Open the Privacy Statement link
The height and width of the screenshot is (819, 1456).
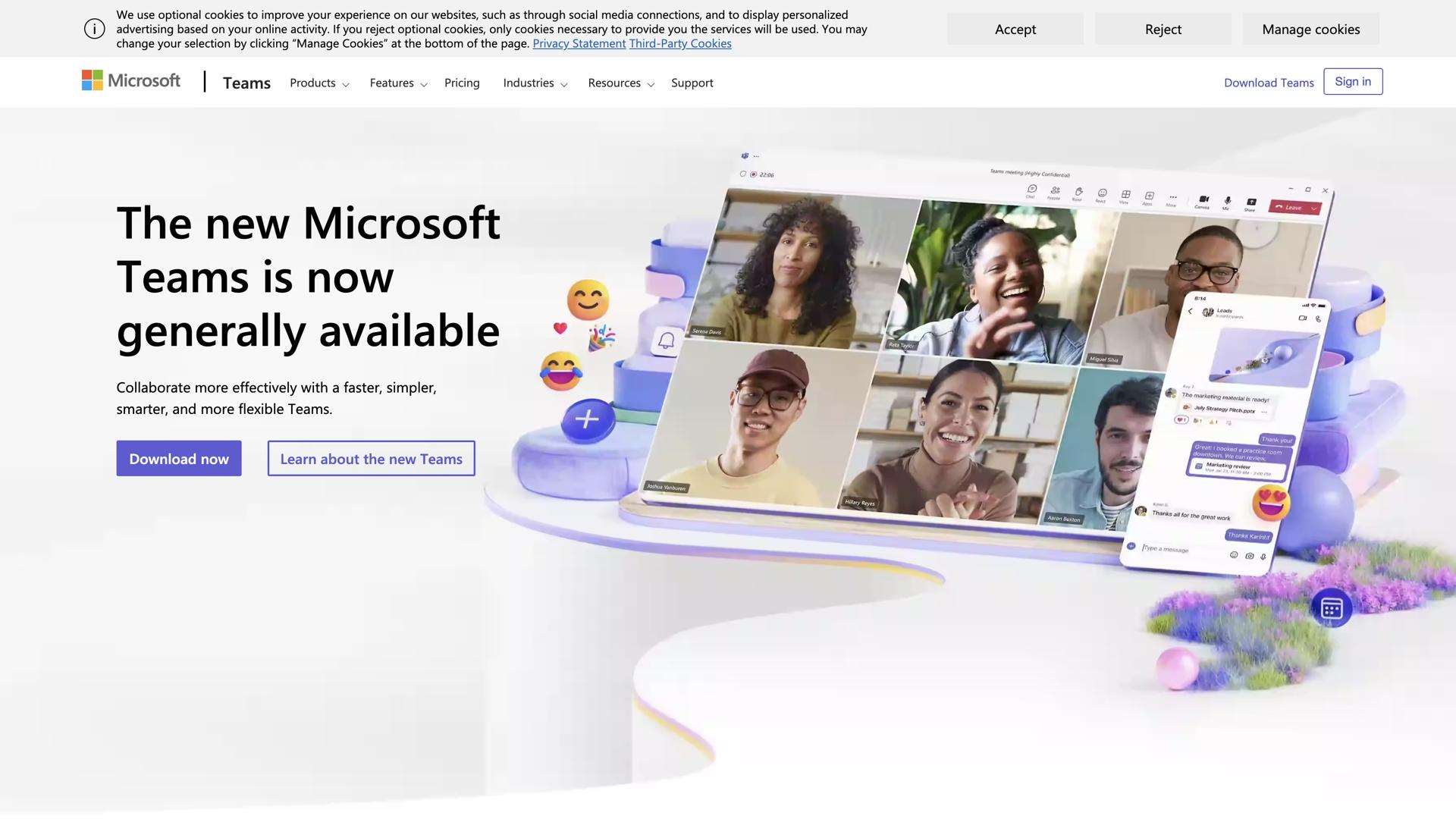pos(579,43)
